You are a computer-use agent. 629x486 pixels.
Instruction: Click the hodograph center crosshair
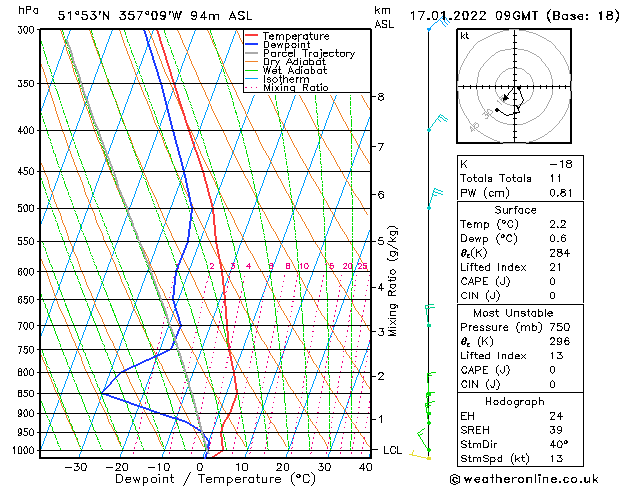coord(514,87)
